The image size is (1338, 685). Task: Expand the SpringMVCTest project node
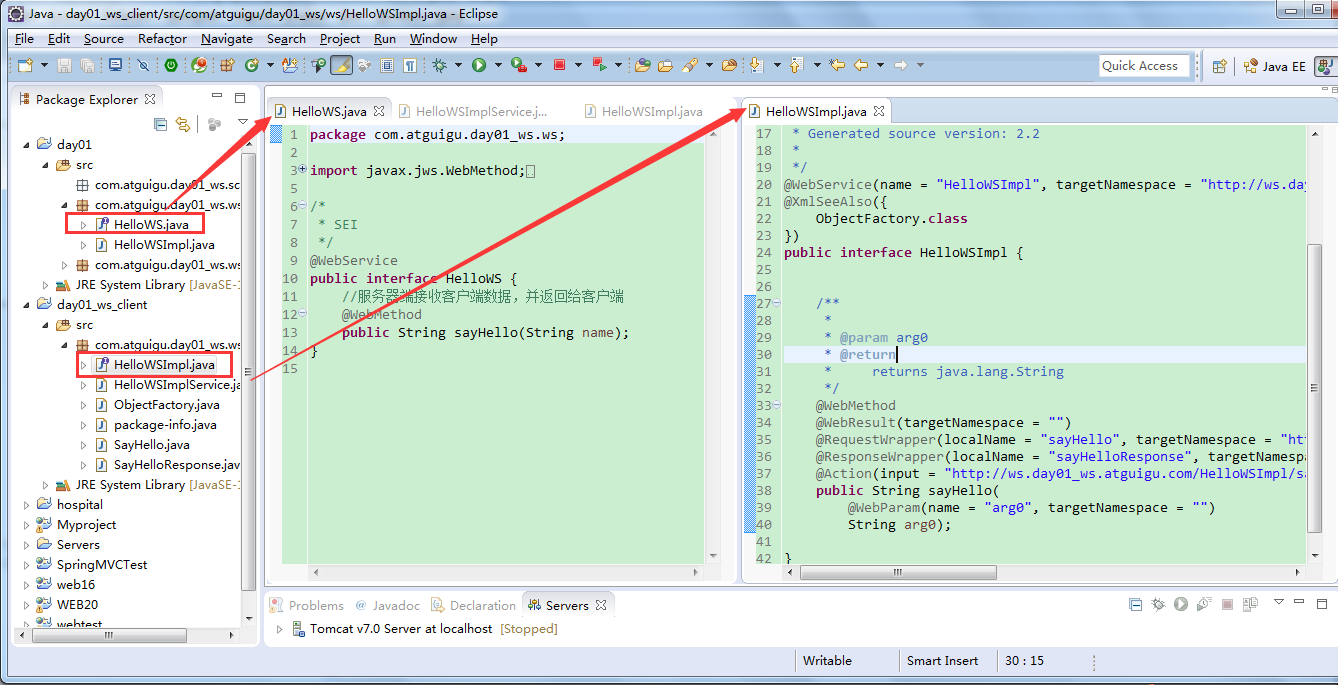(x=28, y=565)
